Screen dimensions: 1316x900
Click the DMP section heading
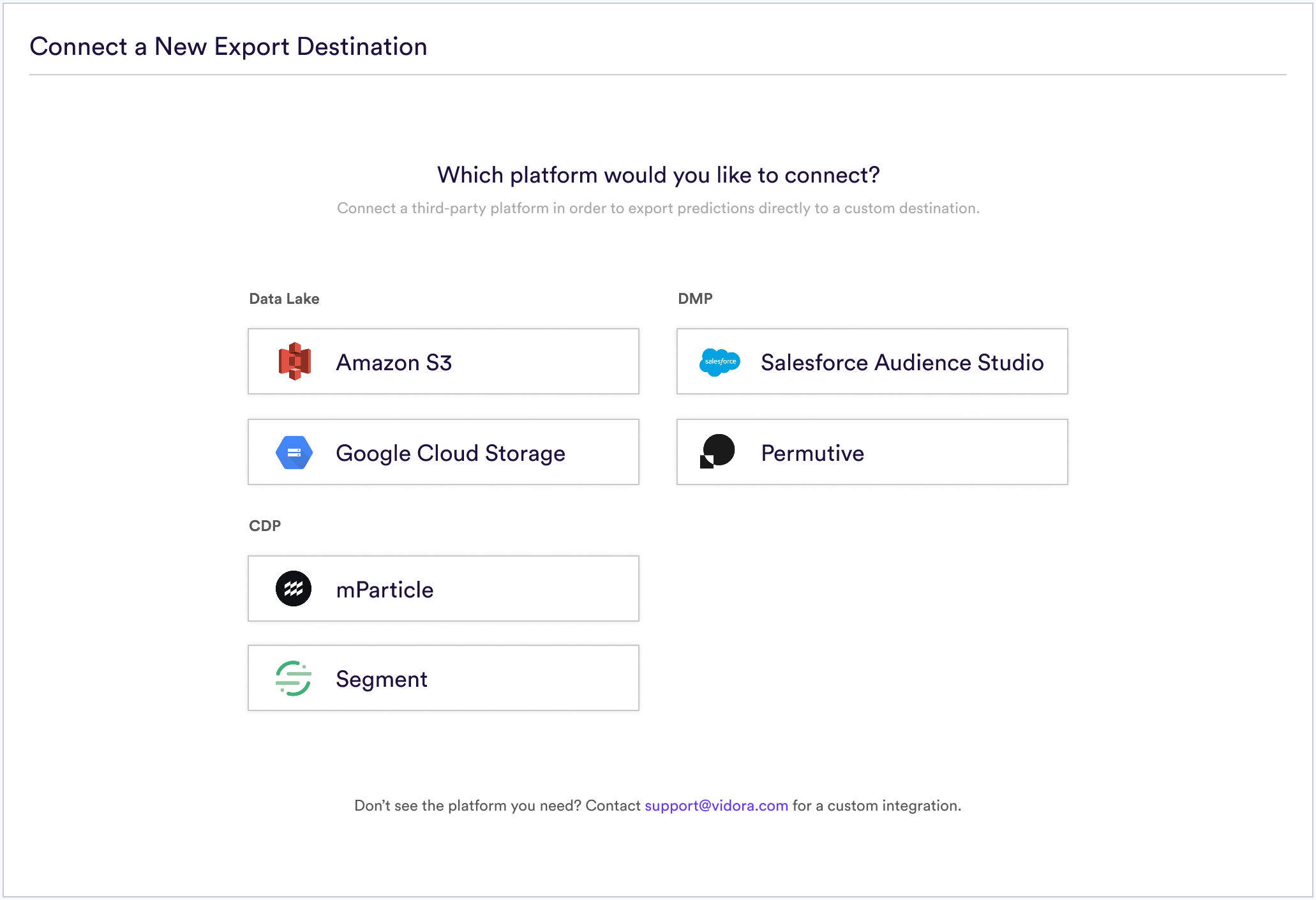[x=695, y=299]
